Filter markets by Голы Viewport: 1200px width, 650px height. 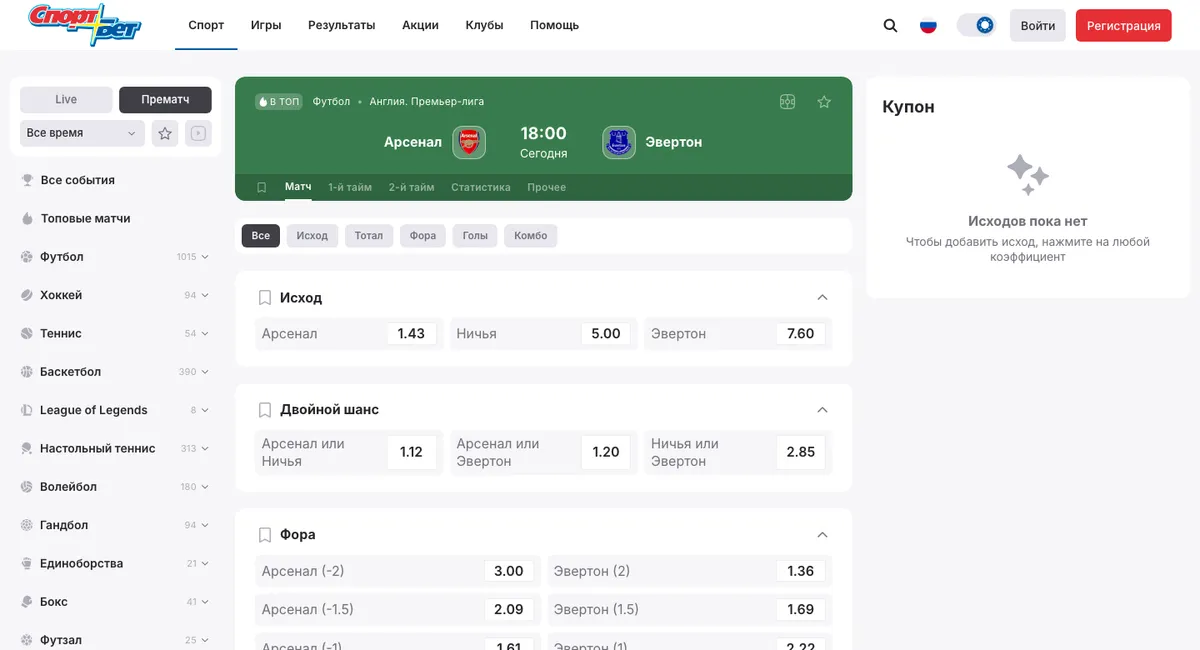476,236
